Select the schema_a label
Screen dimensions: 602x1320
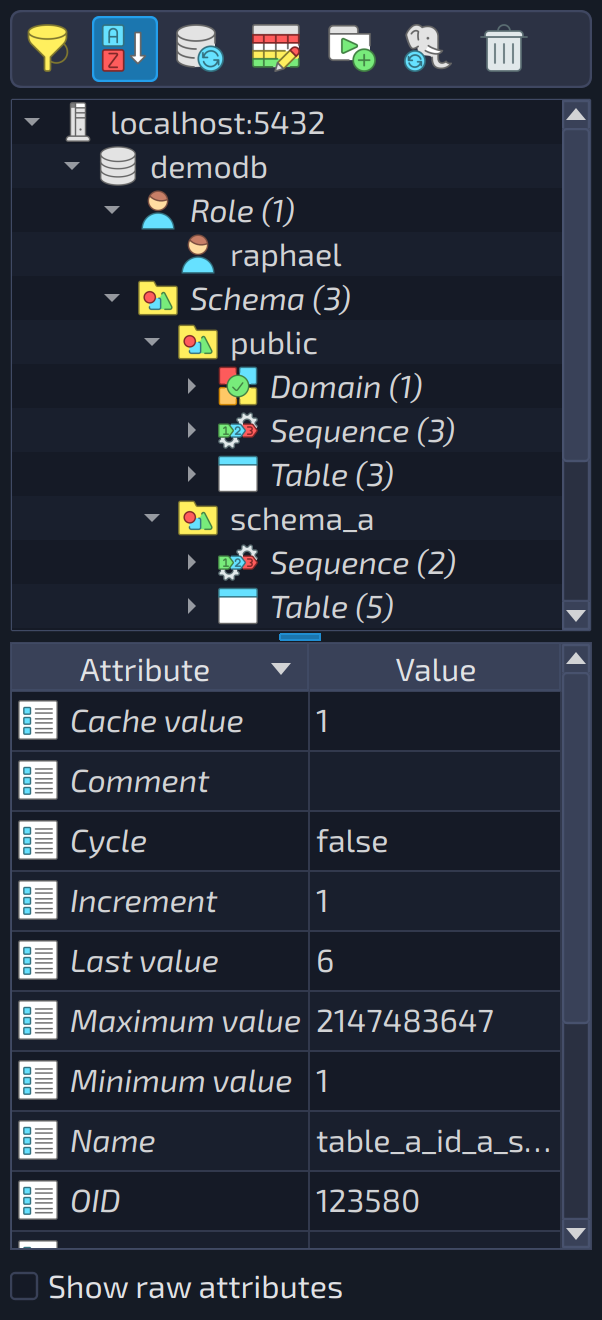pos(302,520)
